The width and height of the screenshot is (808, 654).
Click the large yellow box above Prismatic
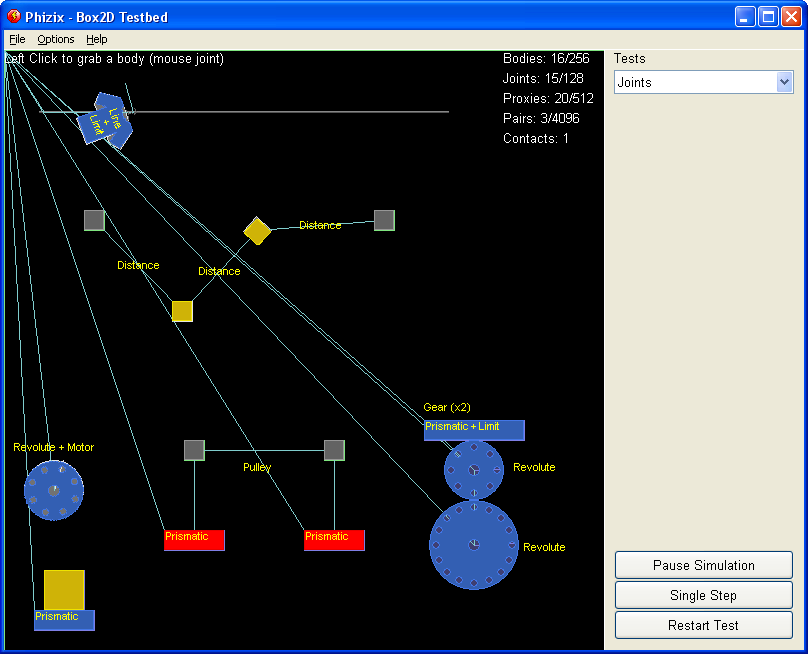tap(64, 589)
